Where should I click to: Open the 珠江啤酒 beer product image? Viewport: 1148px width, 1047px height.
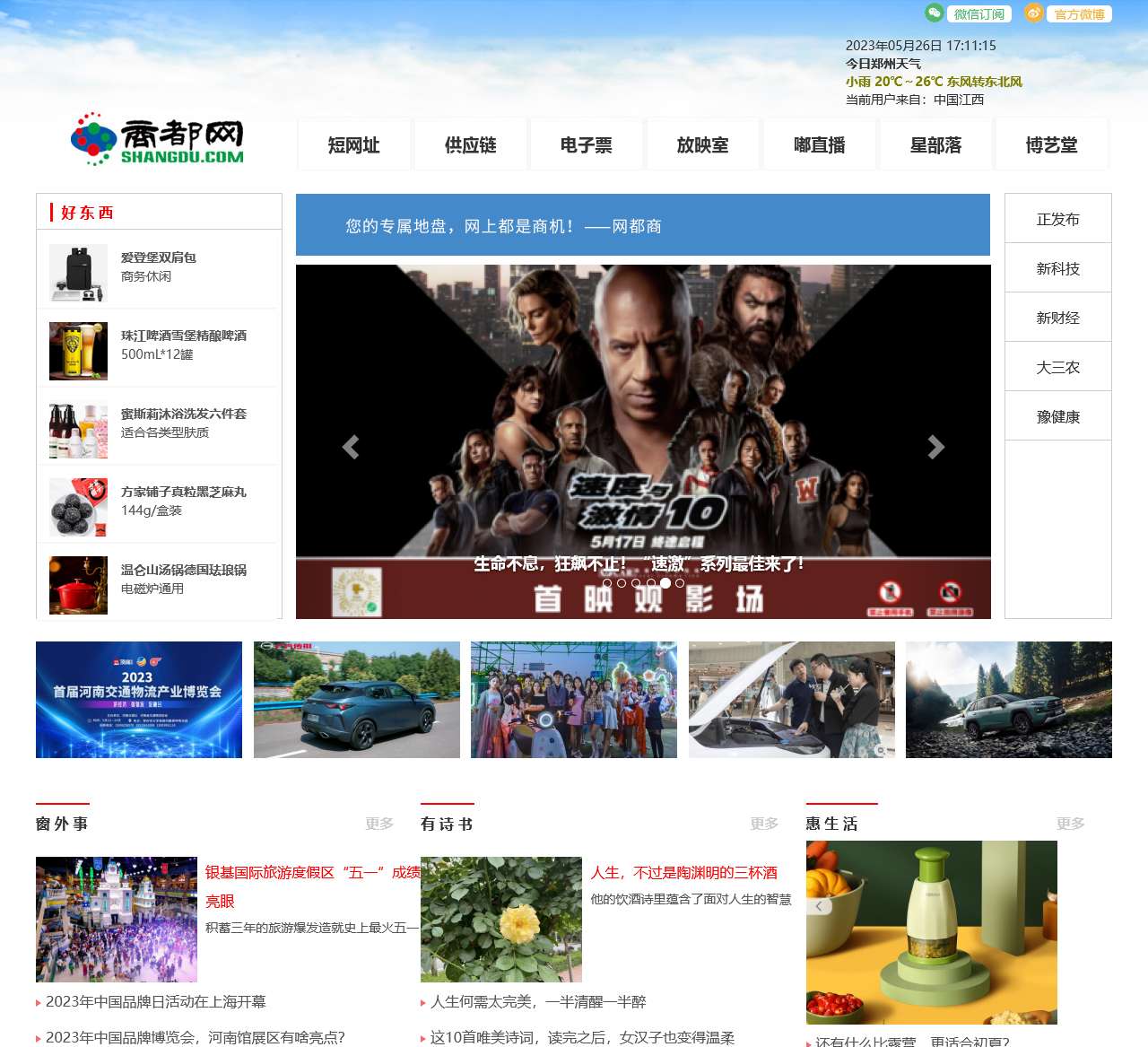[78, 351]
